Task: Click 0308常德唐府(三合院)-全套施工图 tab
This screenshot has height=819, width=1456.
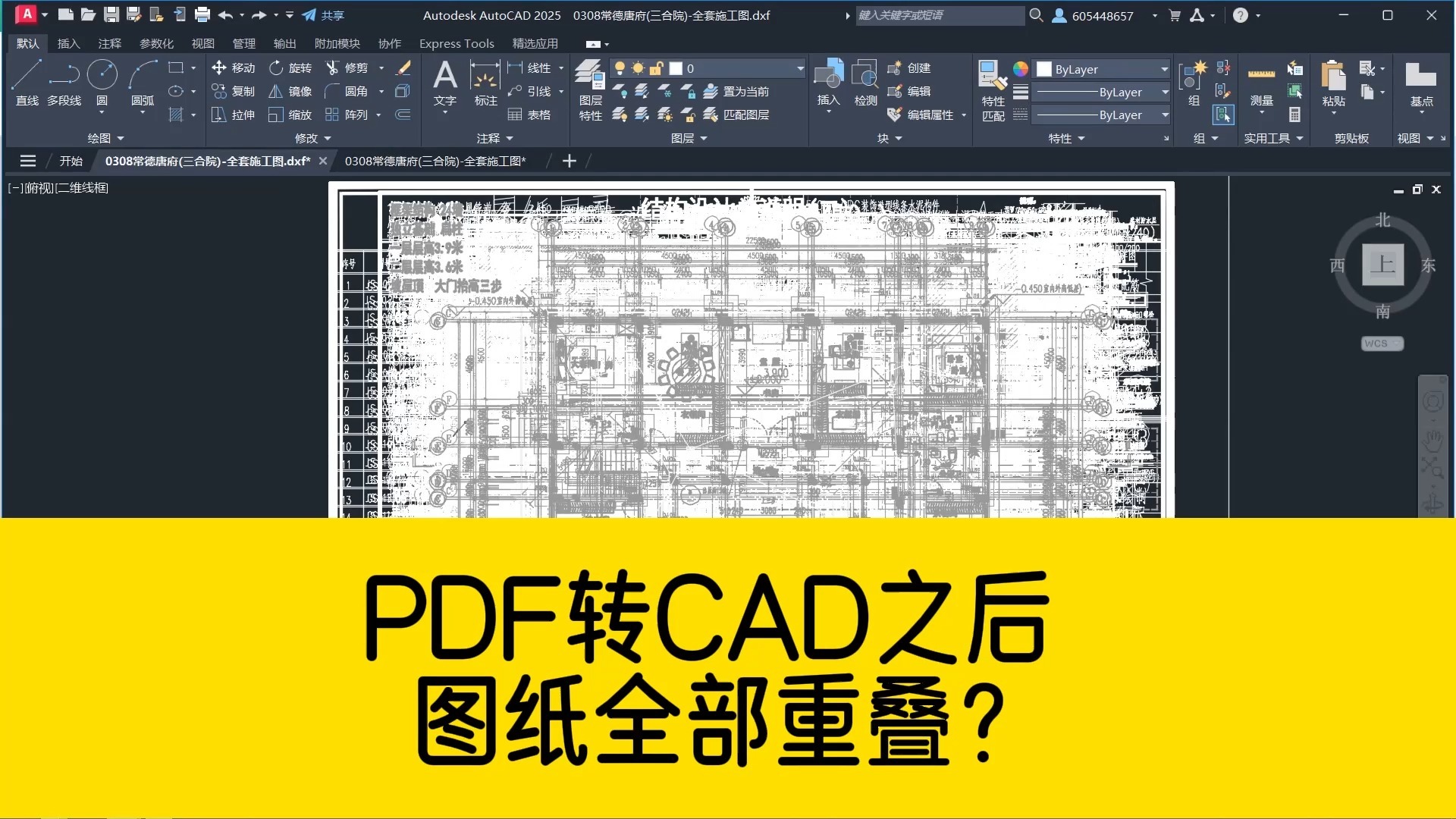Action: (x=434, y=161)
